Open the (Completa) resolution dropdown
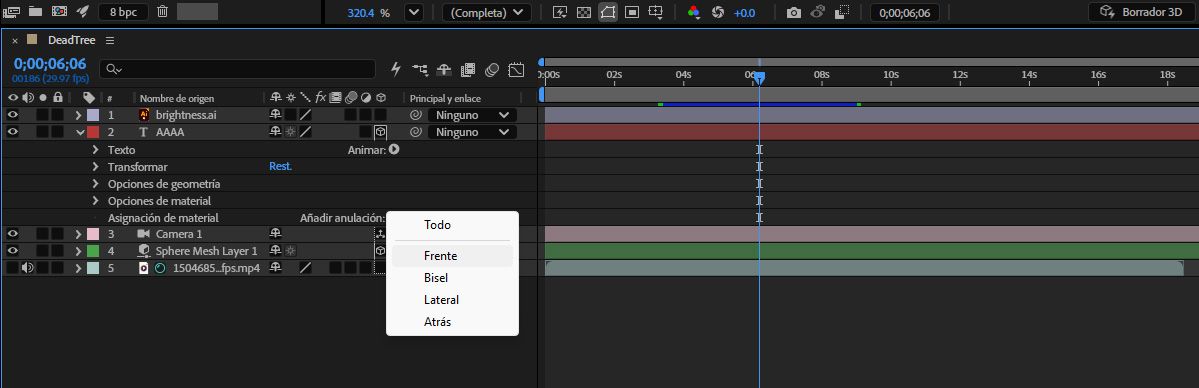The image size is (1199, 388). (487, 13)
